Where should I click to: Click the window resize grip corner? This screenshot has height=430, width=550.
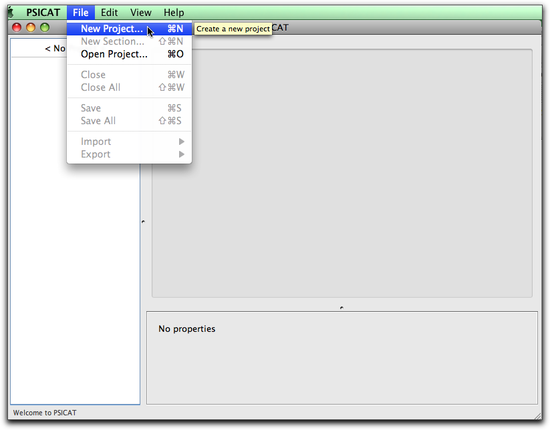(537, 416)
